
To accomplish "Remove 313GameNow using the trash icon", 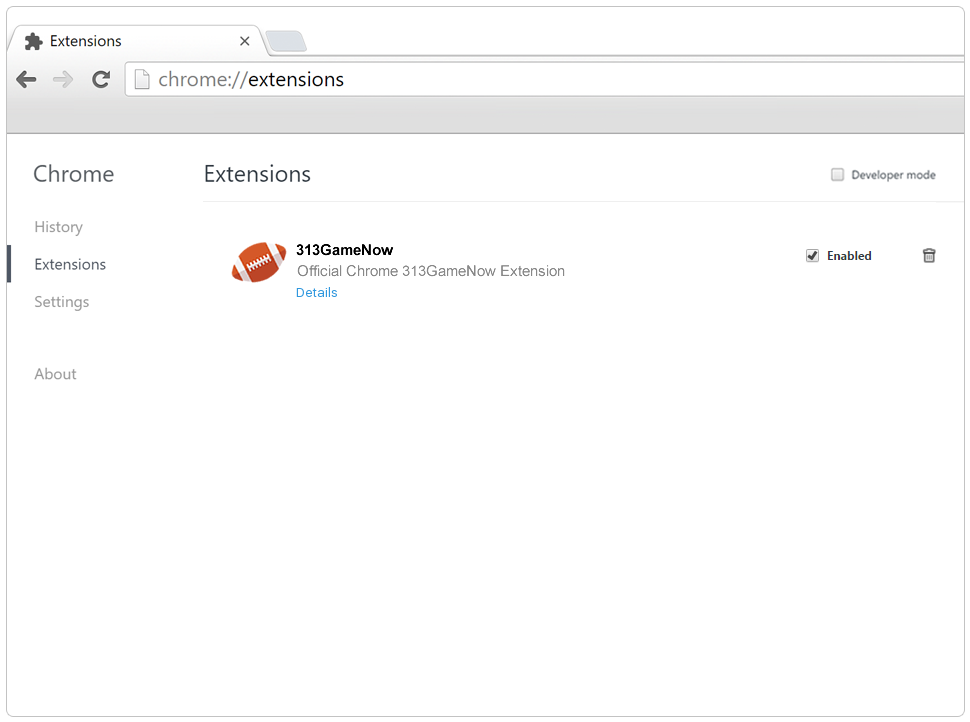I will tap(929, 256).
